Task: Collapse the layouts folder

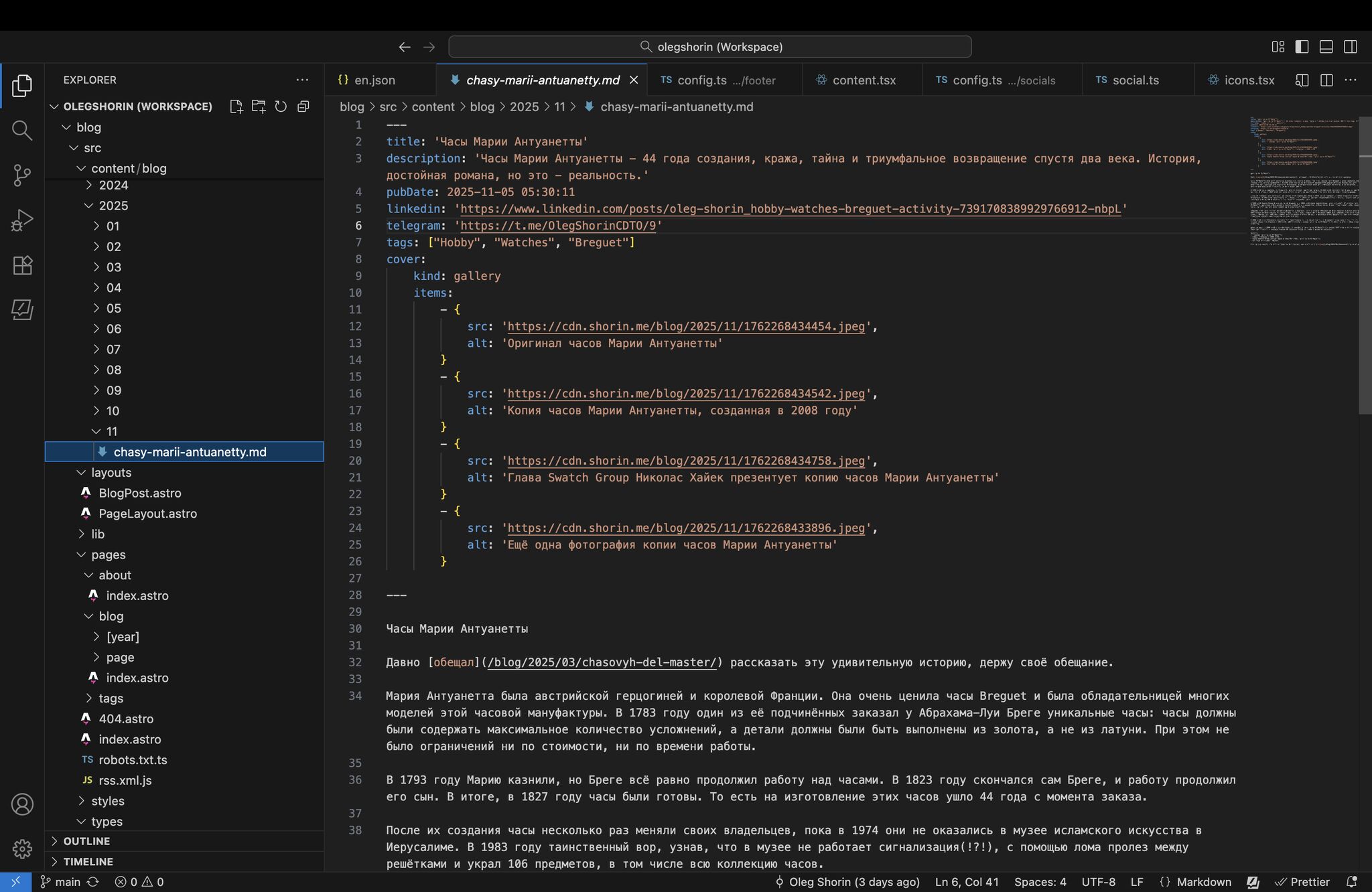Action: pyautogui.click(x=111, y=473)
